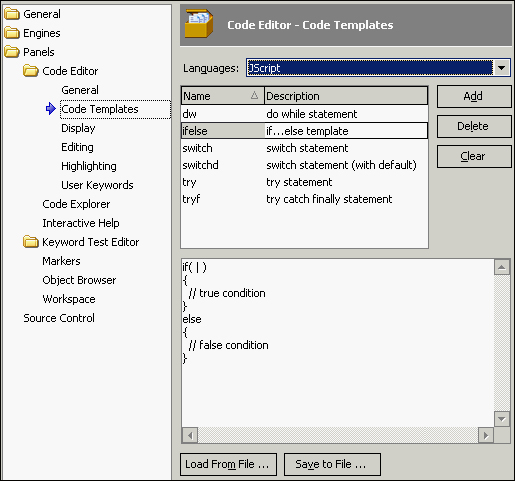Select the Highlighting tree item
This screenshot has width=515, height=481.
(89, 166)
